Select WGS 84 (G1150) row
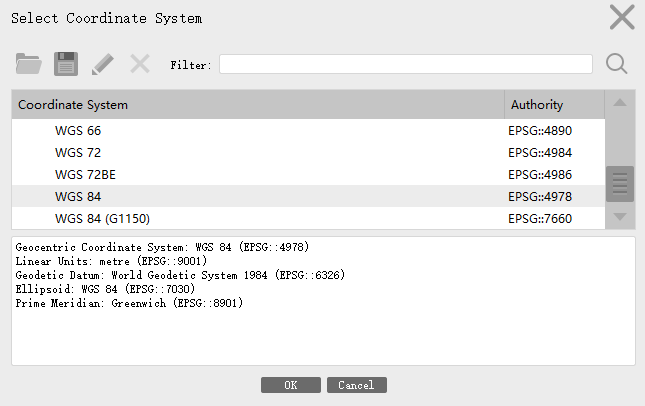This screenshot has width=645, height=406. (308, 218)
